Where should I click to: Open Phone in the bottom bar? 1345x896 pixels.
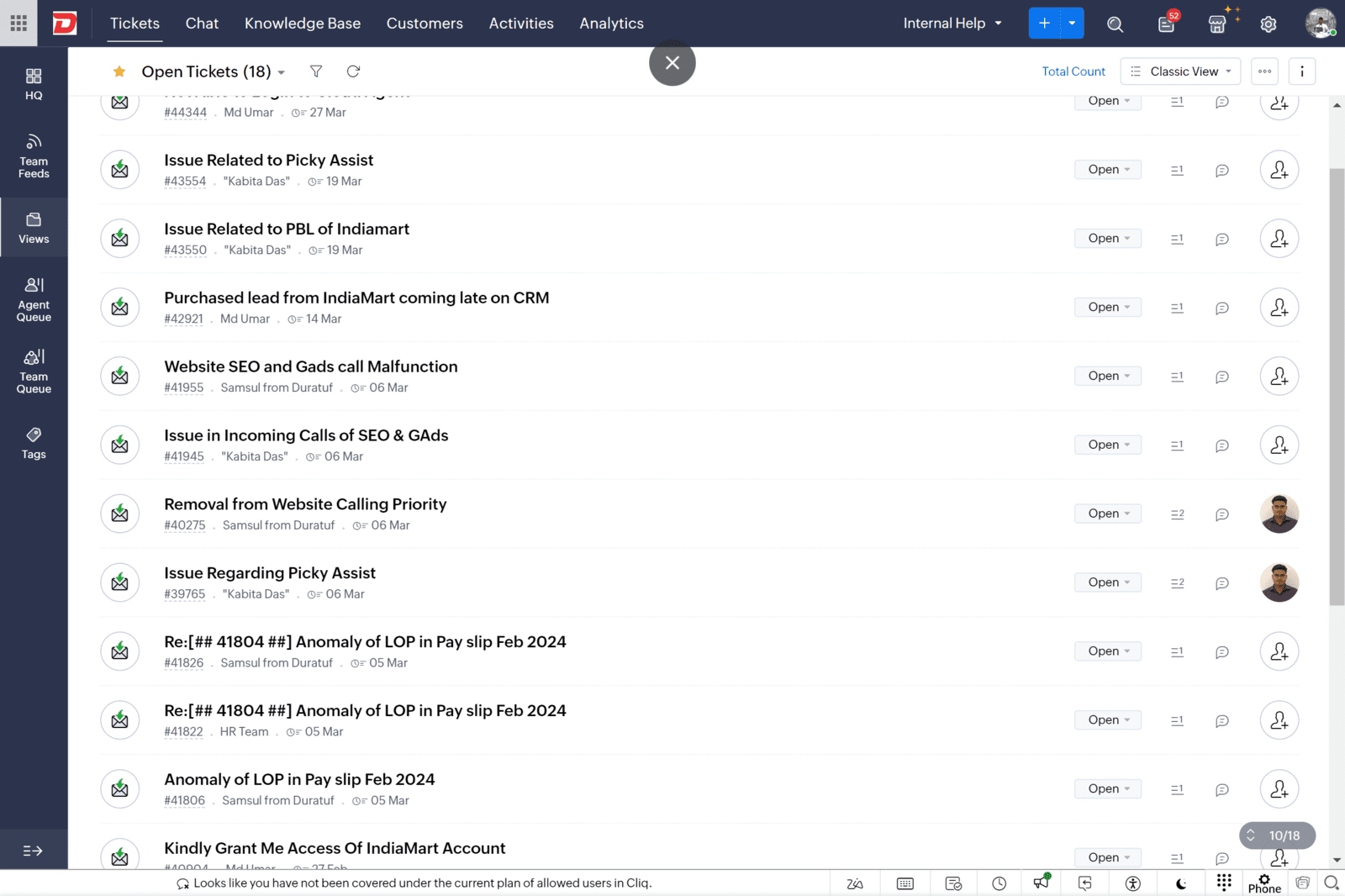tap(1264, 883)
